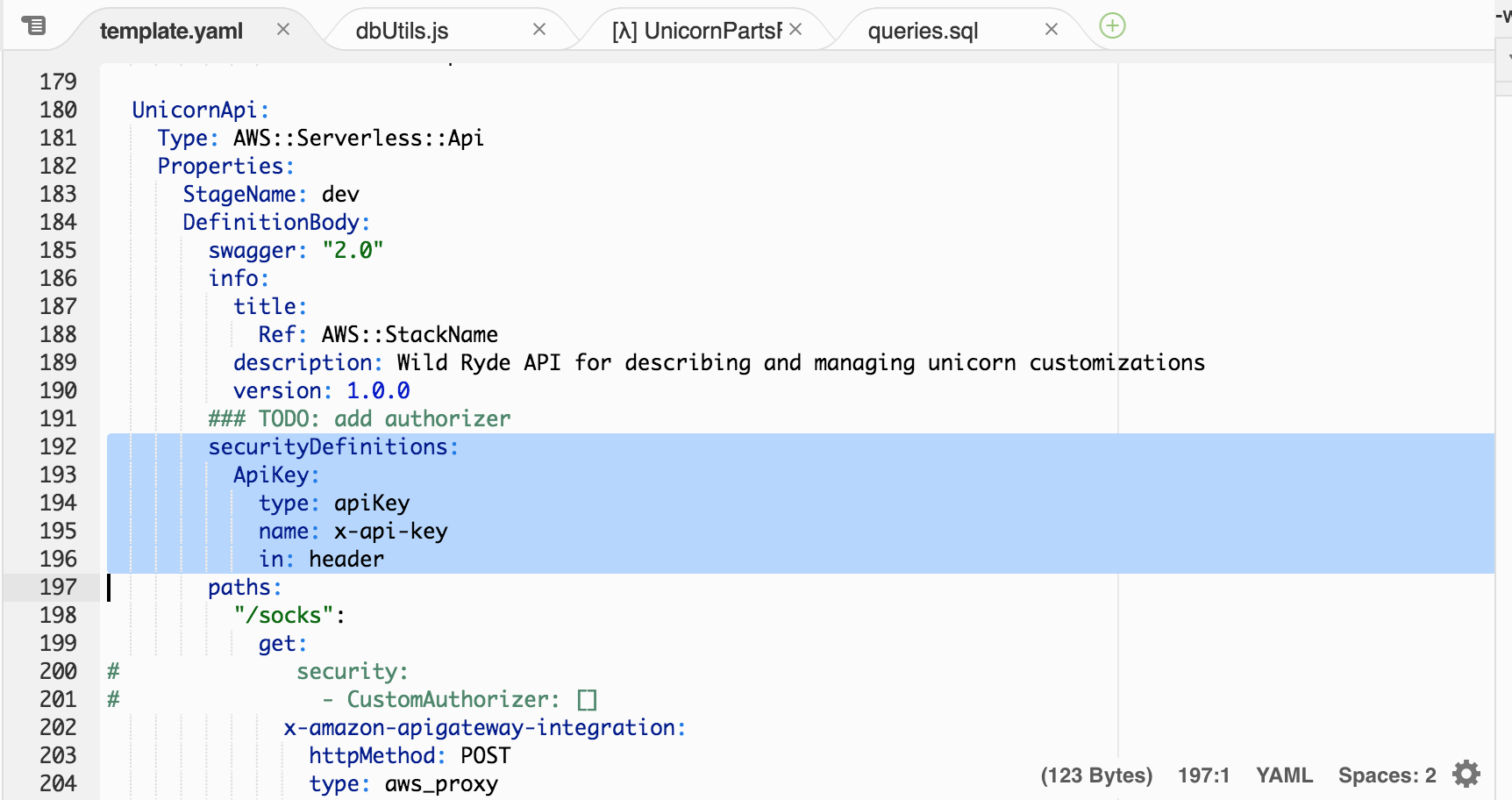
Task: Click the TODO add authorizer comment
Action: [x=359, y=418]
